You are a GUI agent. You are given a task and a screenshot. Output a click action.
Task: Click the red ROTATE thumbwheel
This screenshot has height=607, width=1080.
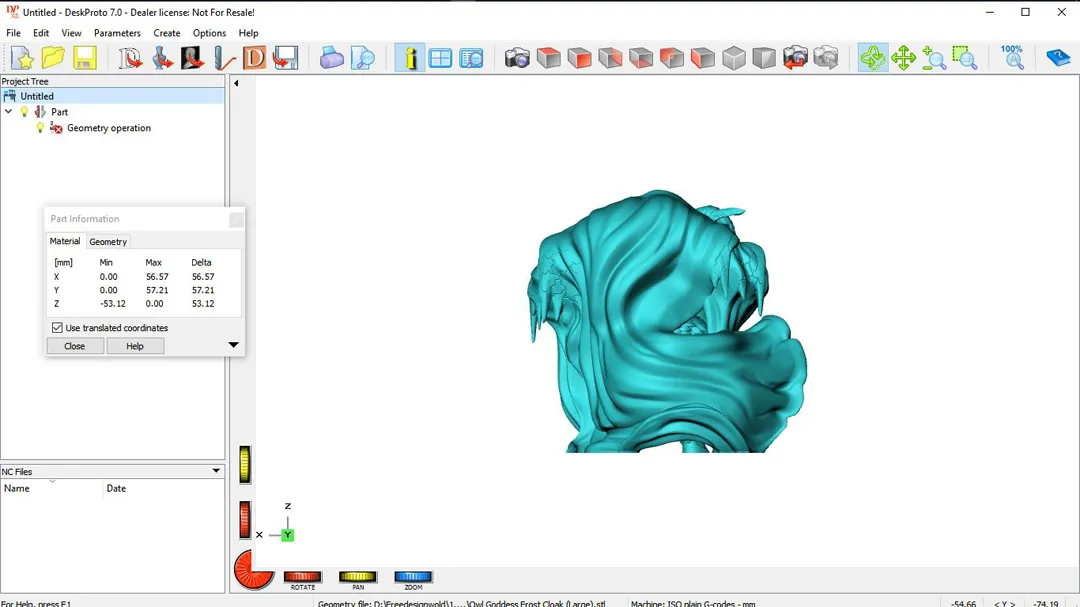coord(302,577)
